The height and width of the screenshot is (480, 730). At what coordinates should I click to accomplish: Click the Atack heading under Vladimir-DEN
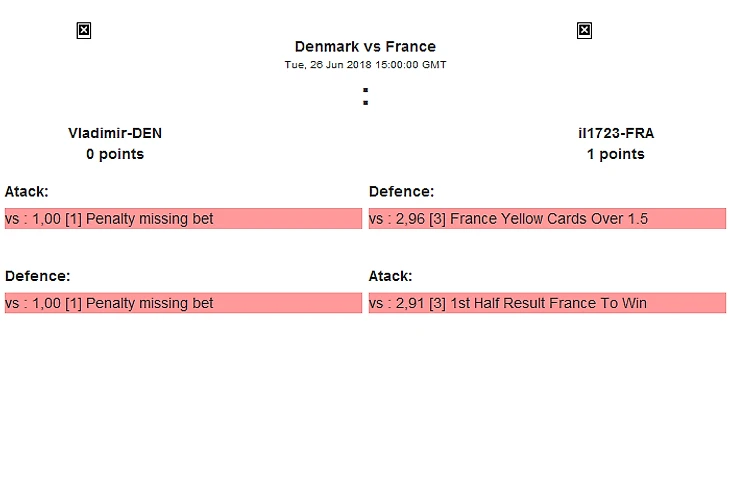pos(27,191)
